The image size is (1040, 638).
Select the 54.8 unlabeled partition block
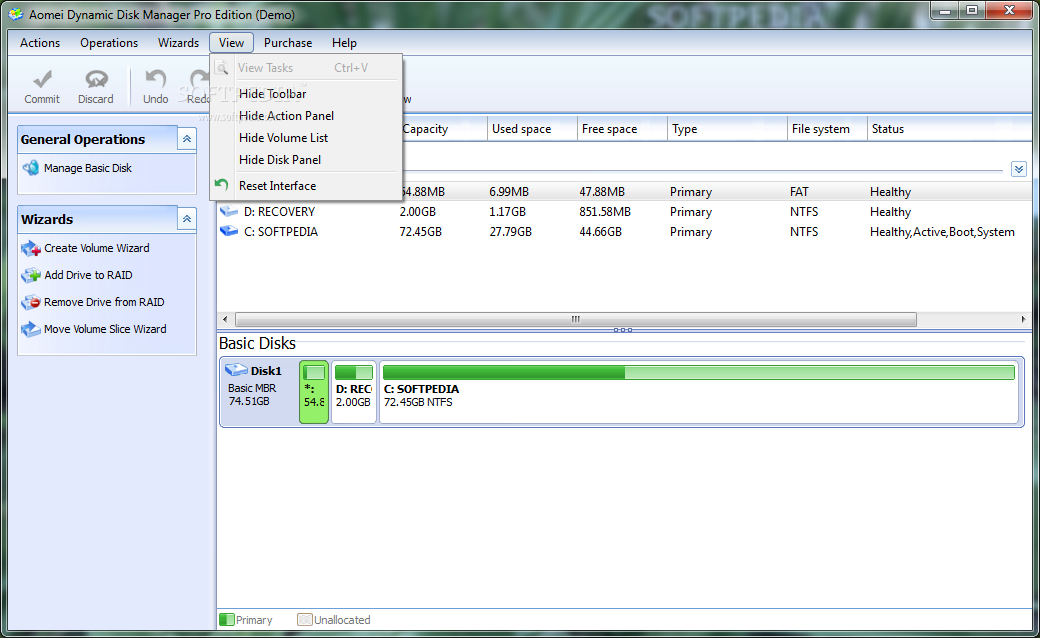tap(314, 392)
